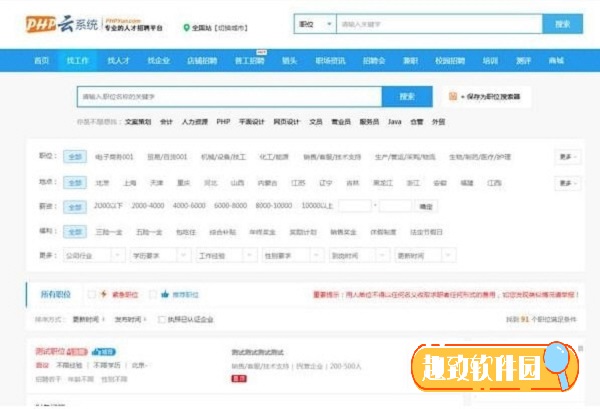Viewport: 600px width, 409px height.
Task: Tick the 紧急职位 checkbox
Action: 92,295
